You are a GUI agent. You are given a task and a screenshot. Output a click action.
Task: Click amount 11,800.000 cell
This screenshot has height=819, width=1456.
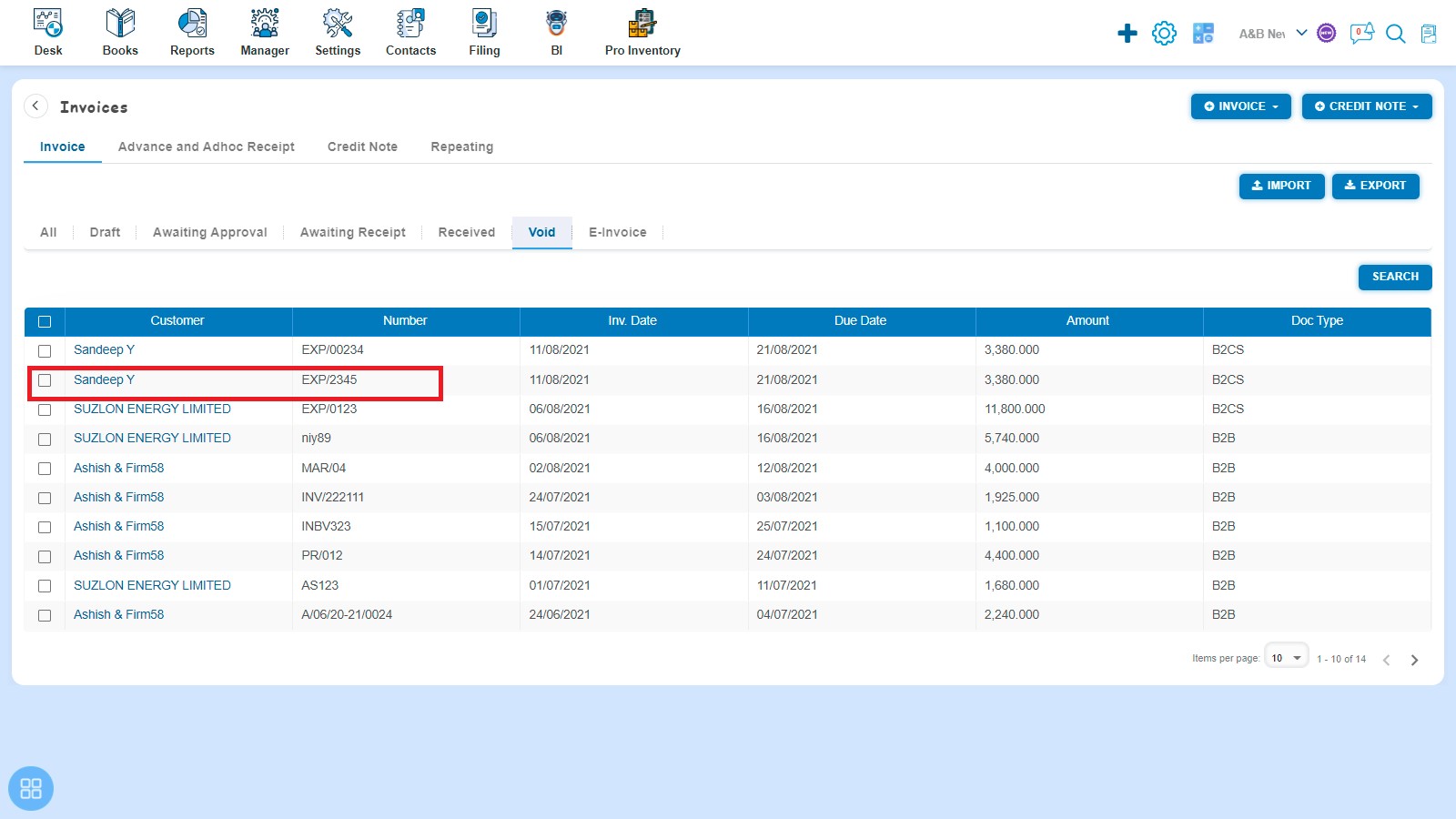point(1015,409)
